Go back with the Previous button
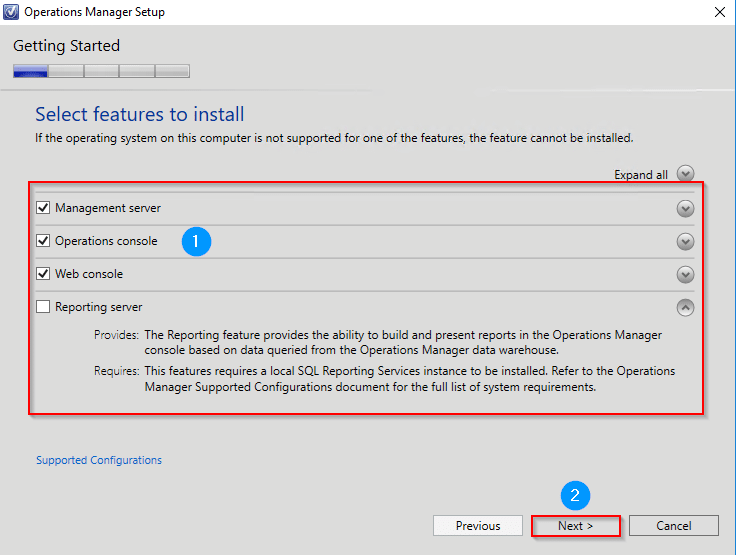 click(x=478, y=526)
